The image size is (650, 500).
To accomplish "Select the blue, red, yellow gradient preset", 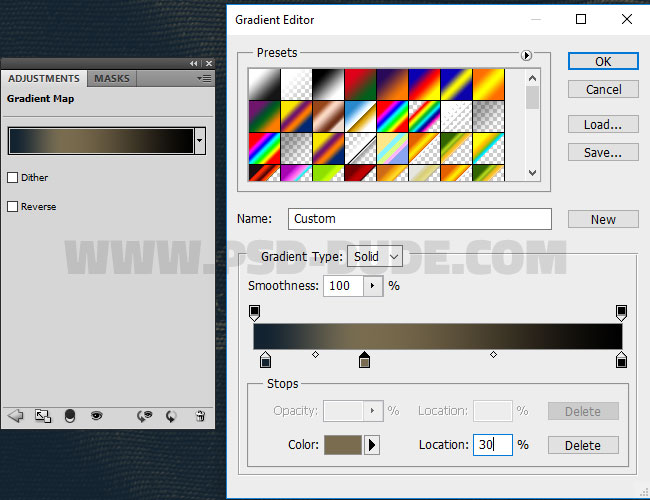I will (424, 84).
